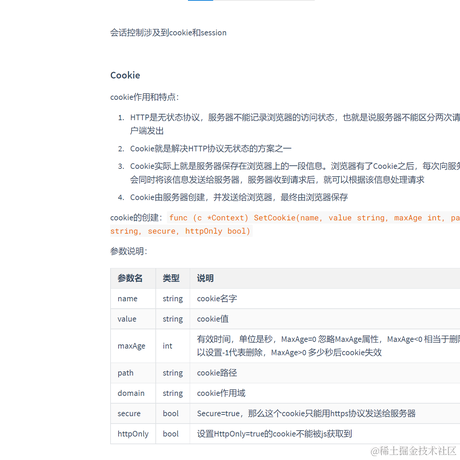Screen dimensions: 460x460
Task: Click list item 3 about Cookie保存在浏览器上
Action: 295,173
